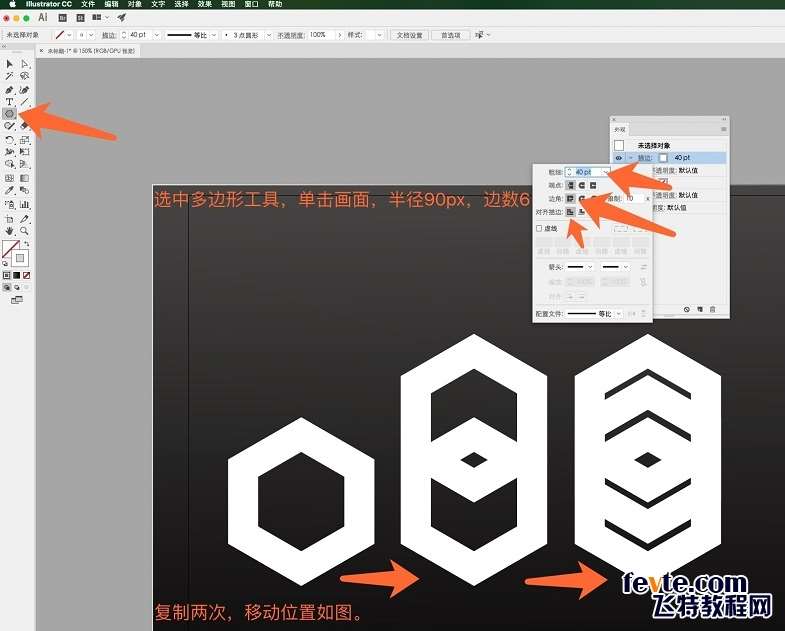Select the Gradient tool
This screenshot has width=785, height=631.
coord(25,178)
